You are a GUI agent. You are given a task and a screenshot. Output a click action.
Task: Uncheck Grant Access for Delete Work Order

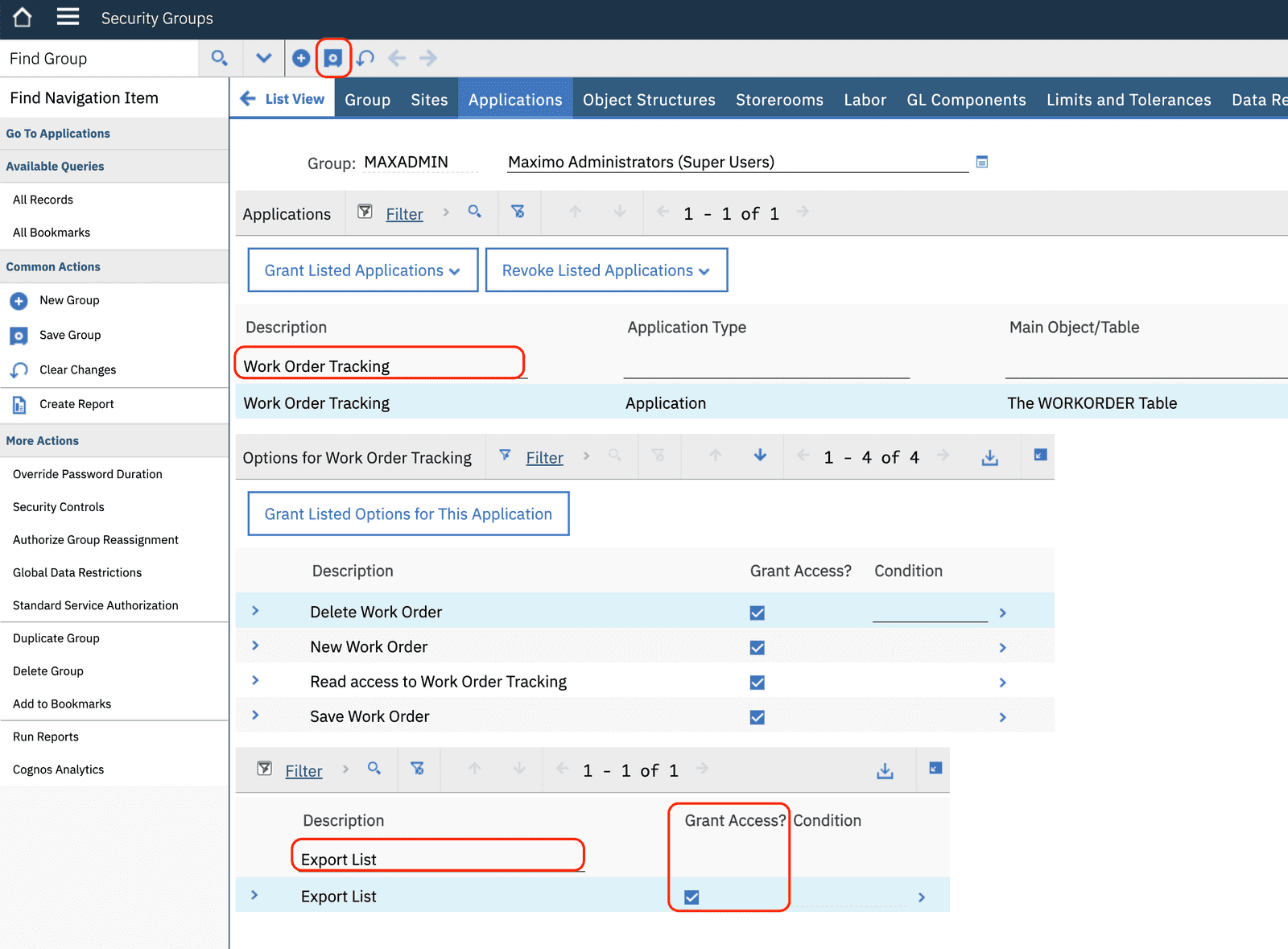(x=757, y=613)
